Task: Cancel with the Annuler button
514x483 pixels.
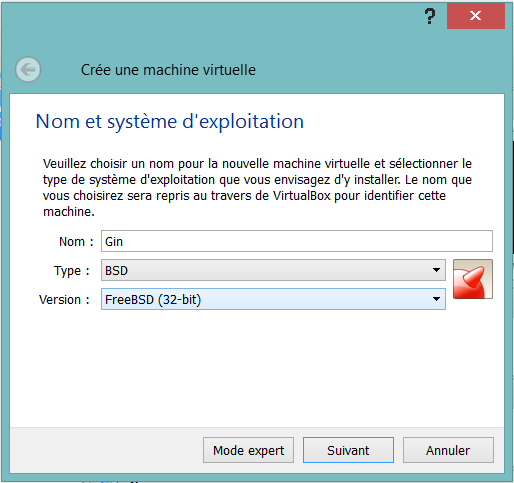Action: point(448,450)
